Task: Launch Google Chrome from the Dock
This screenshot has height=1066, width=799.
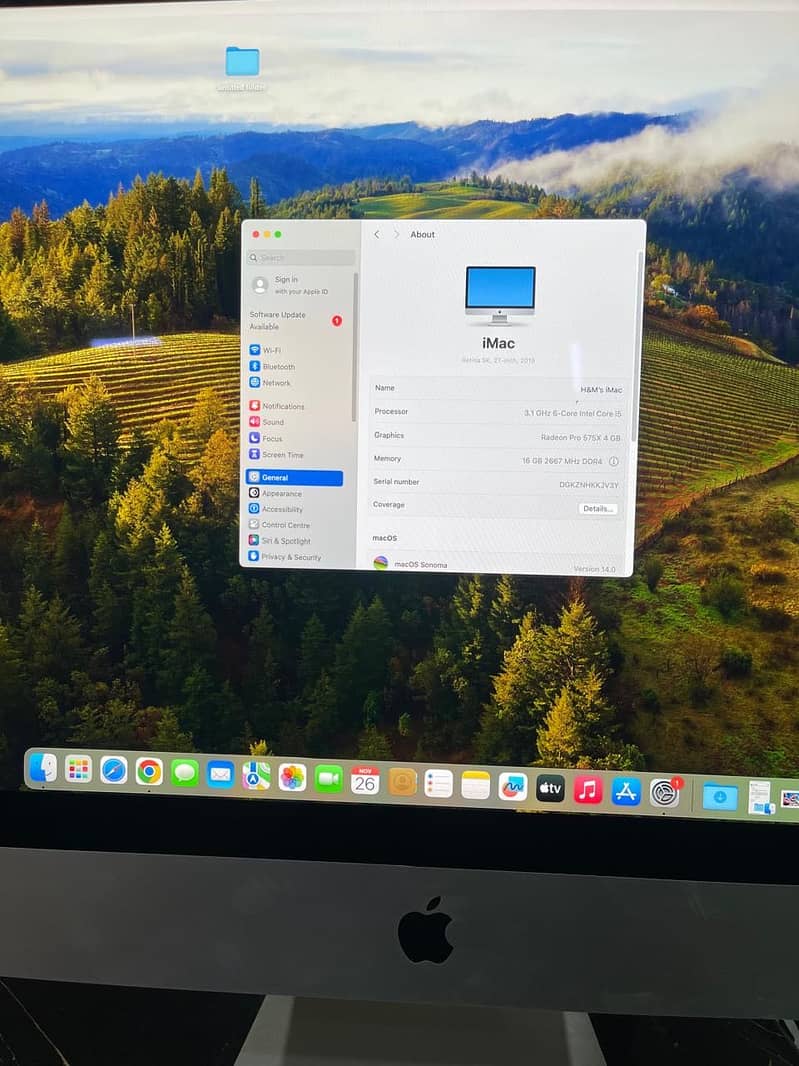Action: click(x=149, y=772)
